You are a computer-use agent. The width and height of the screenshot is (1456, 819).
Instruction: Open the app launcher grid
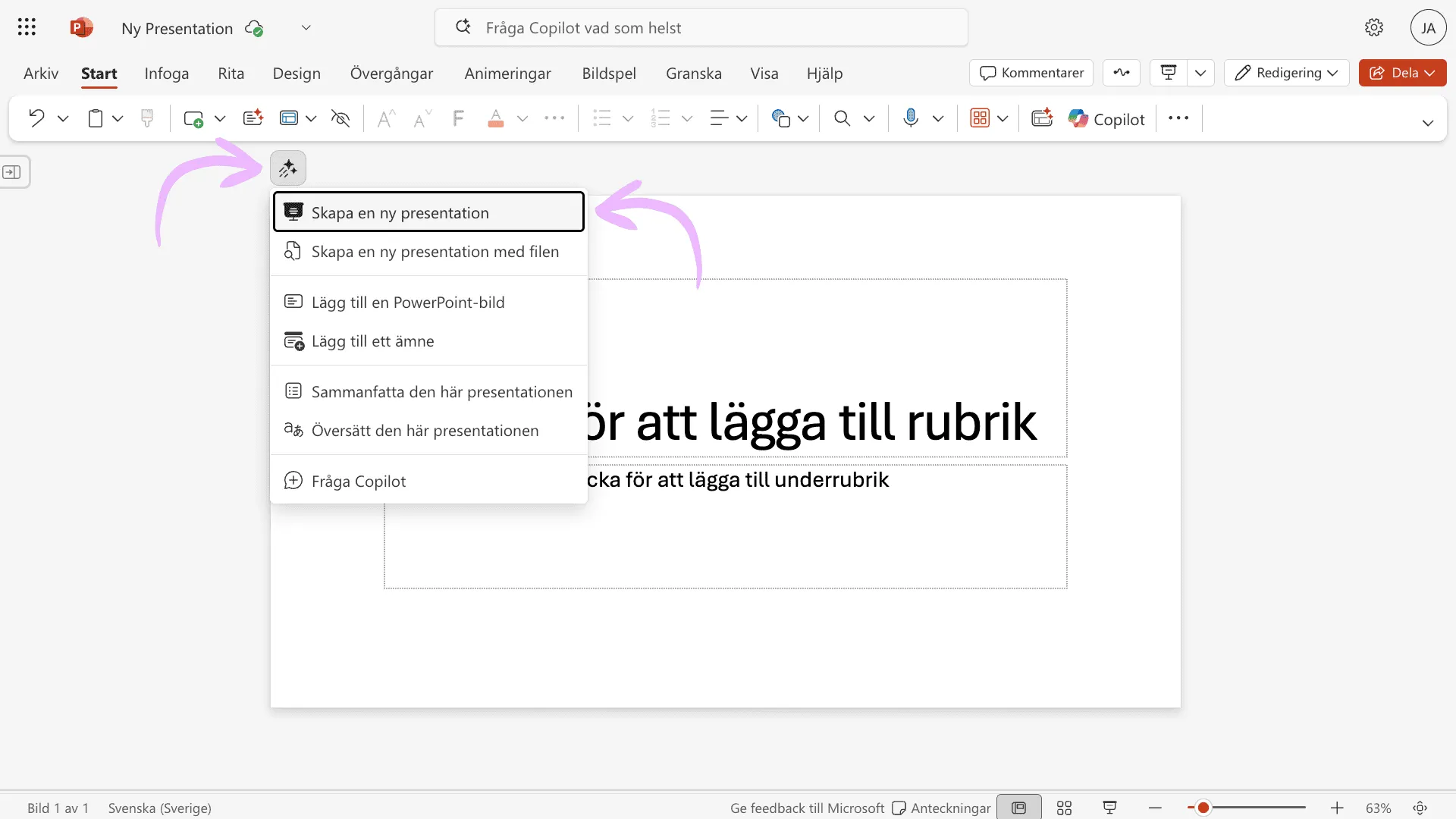tap(27, 28)
